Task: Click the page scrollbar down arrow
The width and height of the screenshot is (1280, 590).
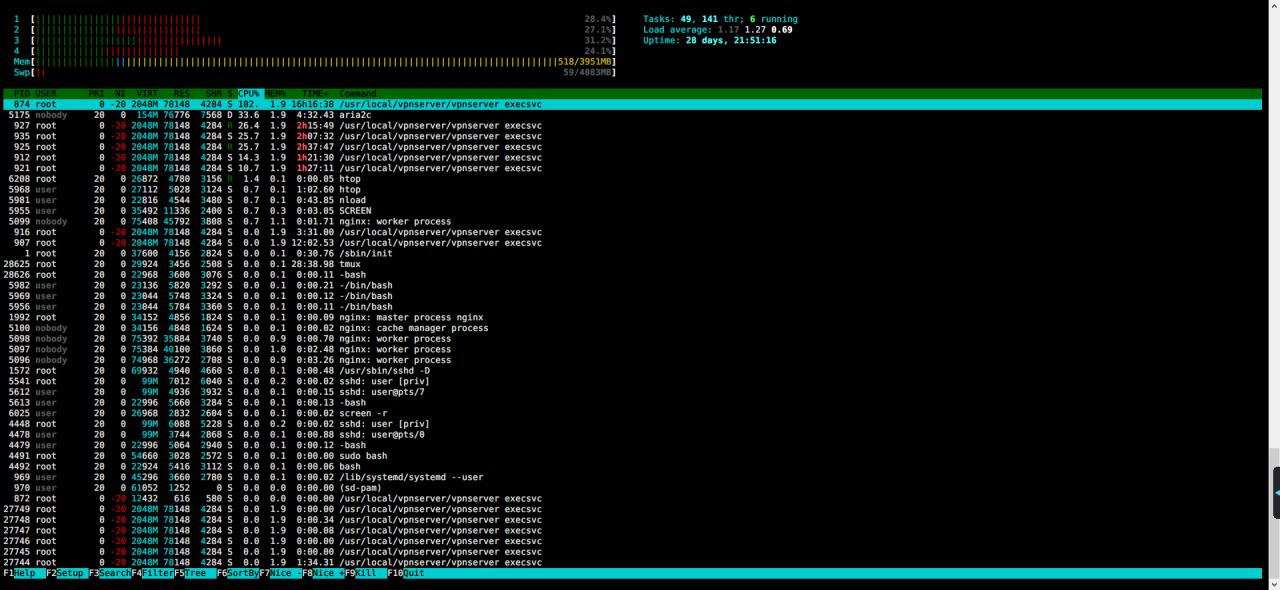Action: pyautogui.click(x=1274, y=583)
